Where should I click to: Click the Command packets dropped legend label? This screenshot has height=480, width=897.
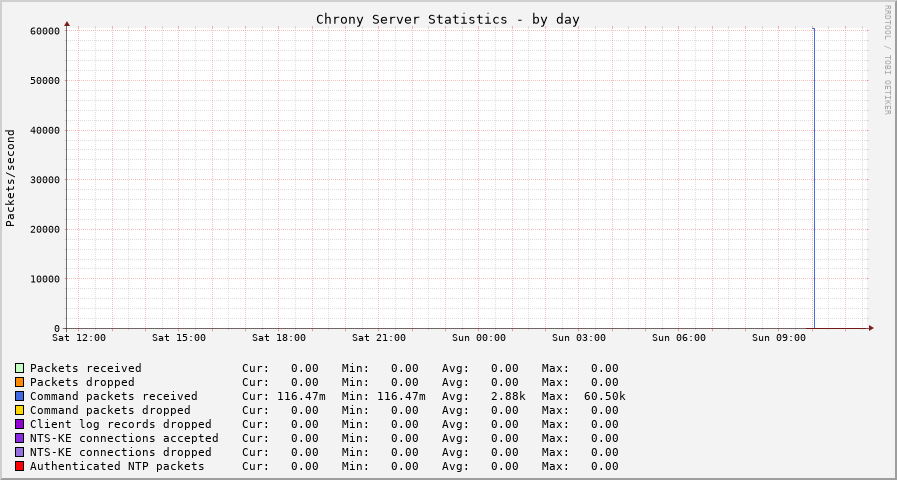point(110,410)
